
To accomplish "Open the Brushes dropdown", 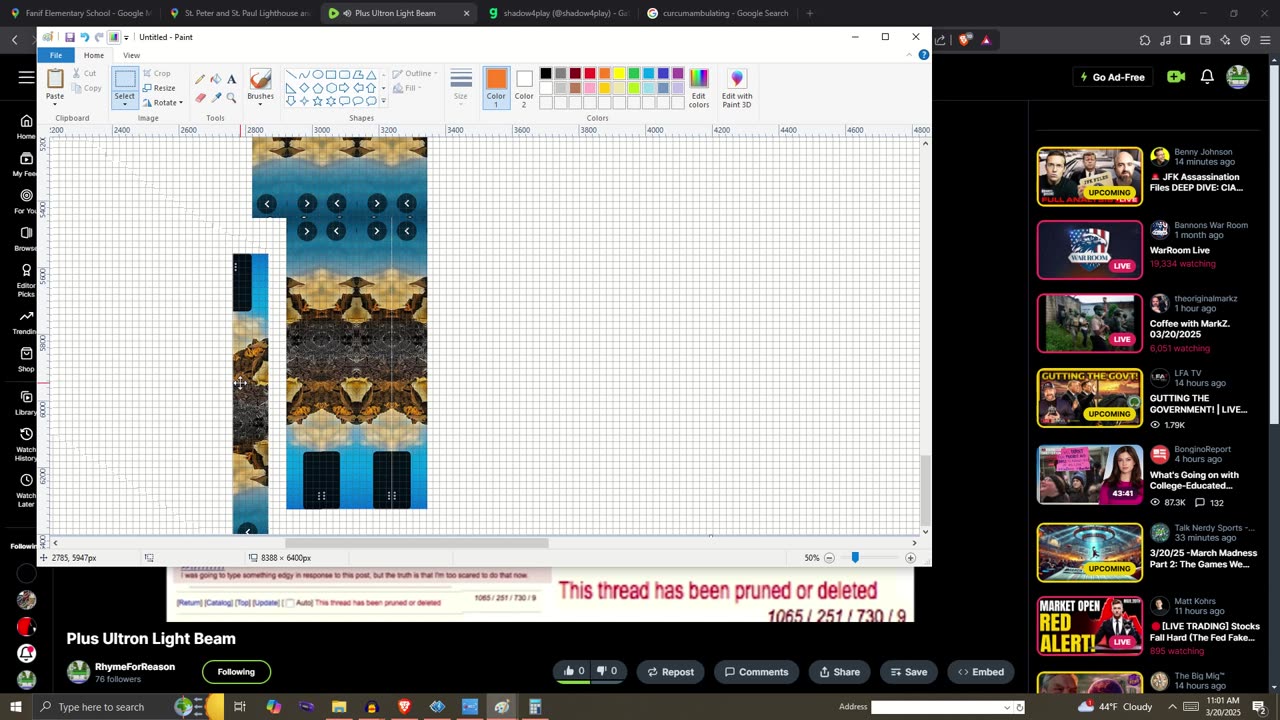I will pyautogui.click(x=260, y=103).
